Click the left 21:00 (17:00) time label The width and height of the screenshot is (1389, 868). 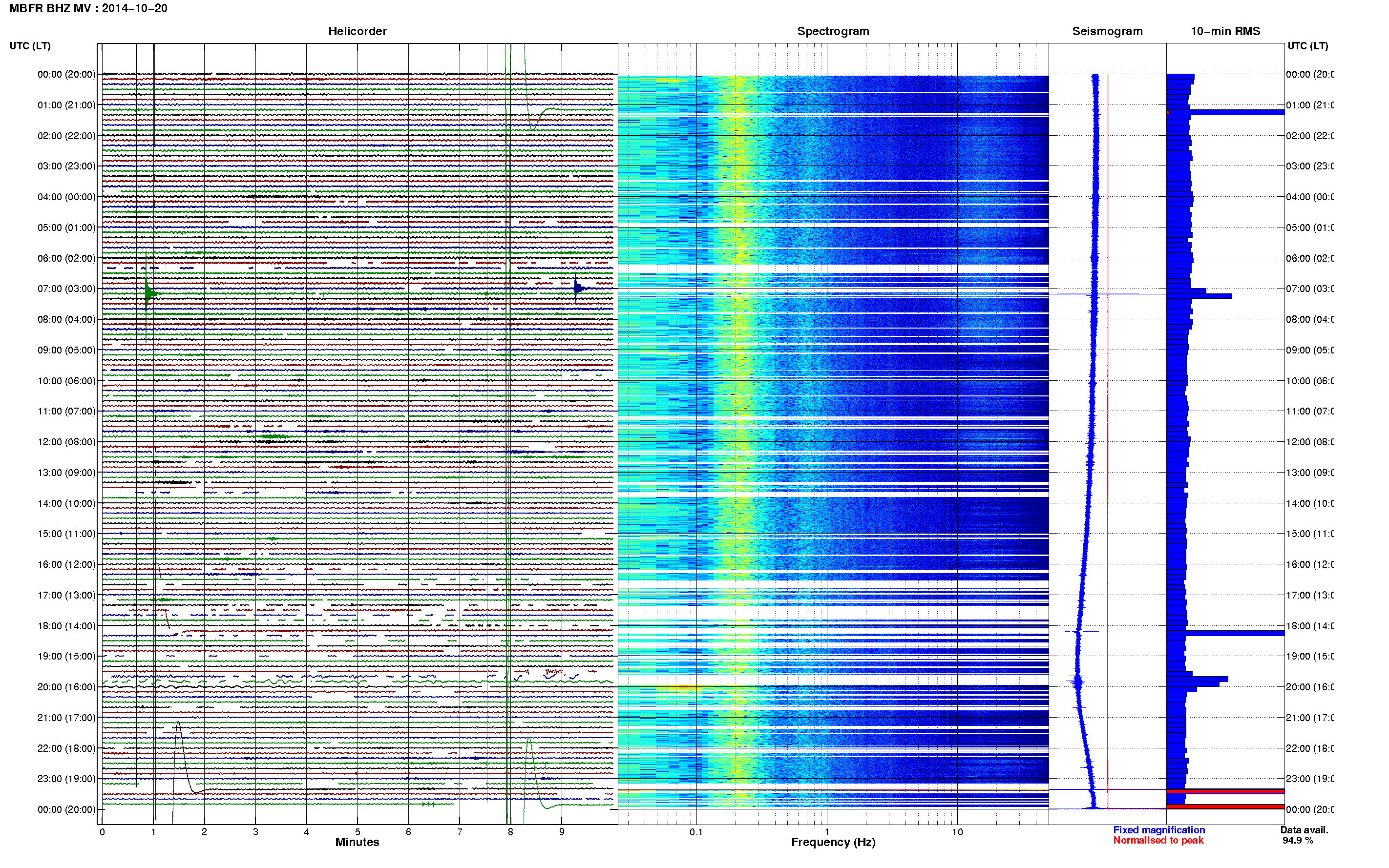66,718
